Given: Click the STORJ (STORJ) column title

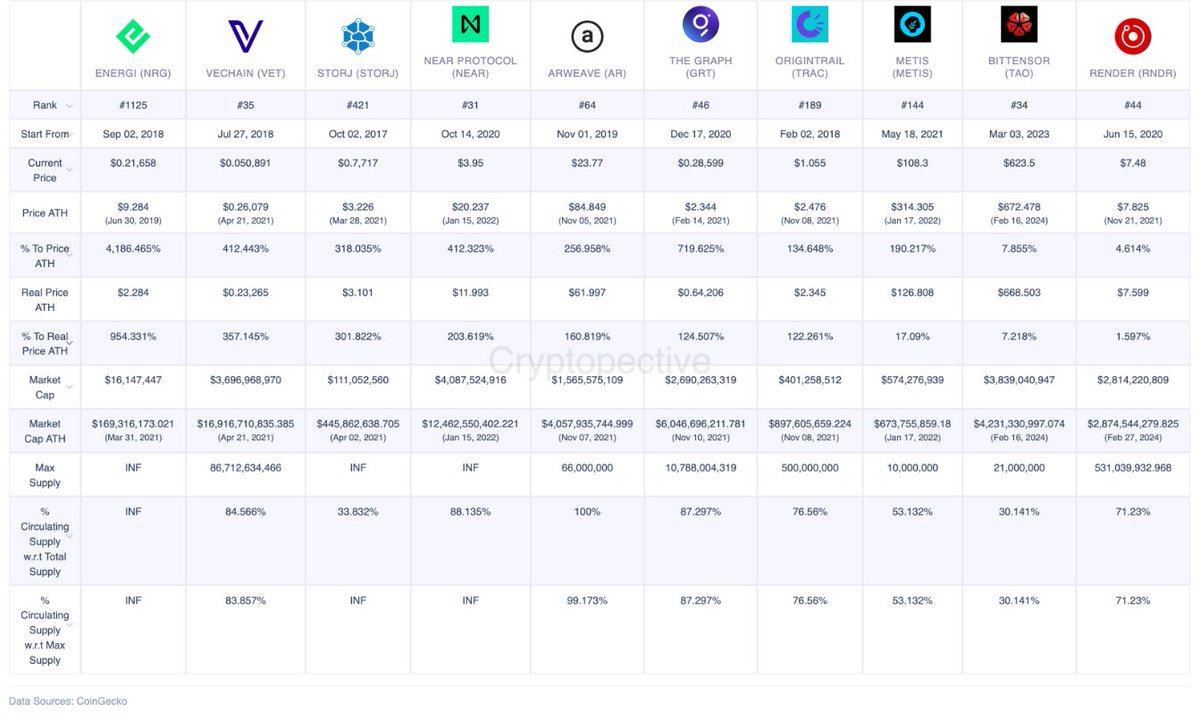Looking at the screenshot, I should pos(357,74).
